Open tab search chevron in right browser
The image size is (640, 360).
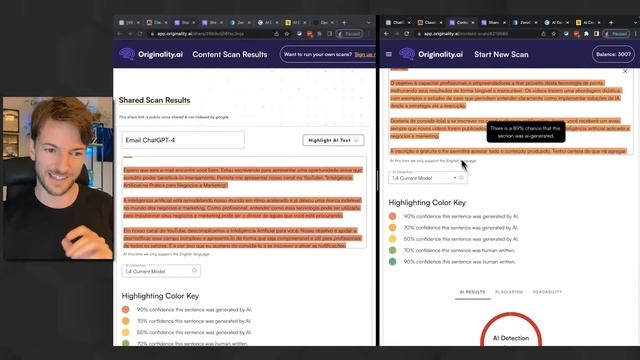tap(636, 22)
